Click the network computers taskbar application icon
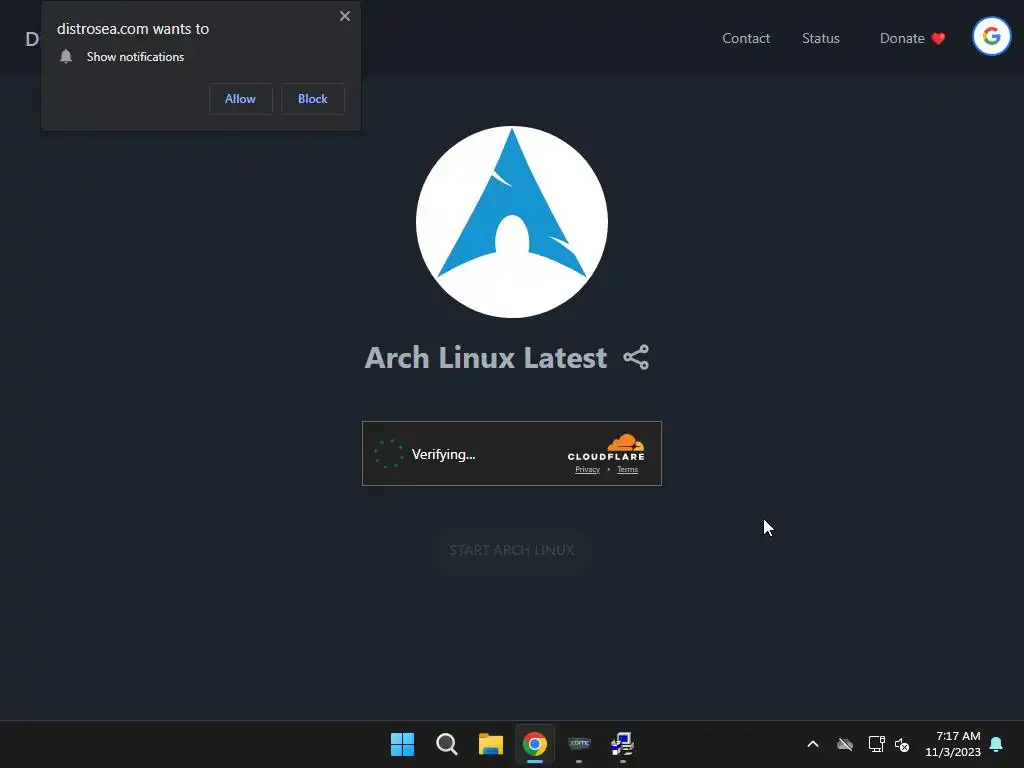This screenshot has height=768, width=1024. click(622, 744)
